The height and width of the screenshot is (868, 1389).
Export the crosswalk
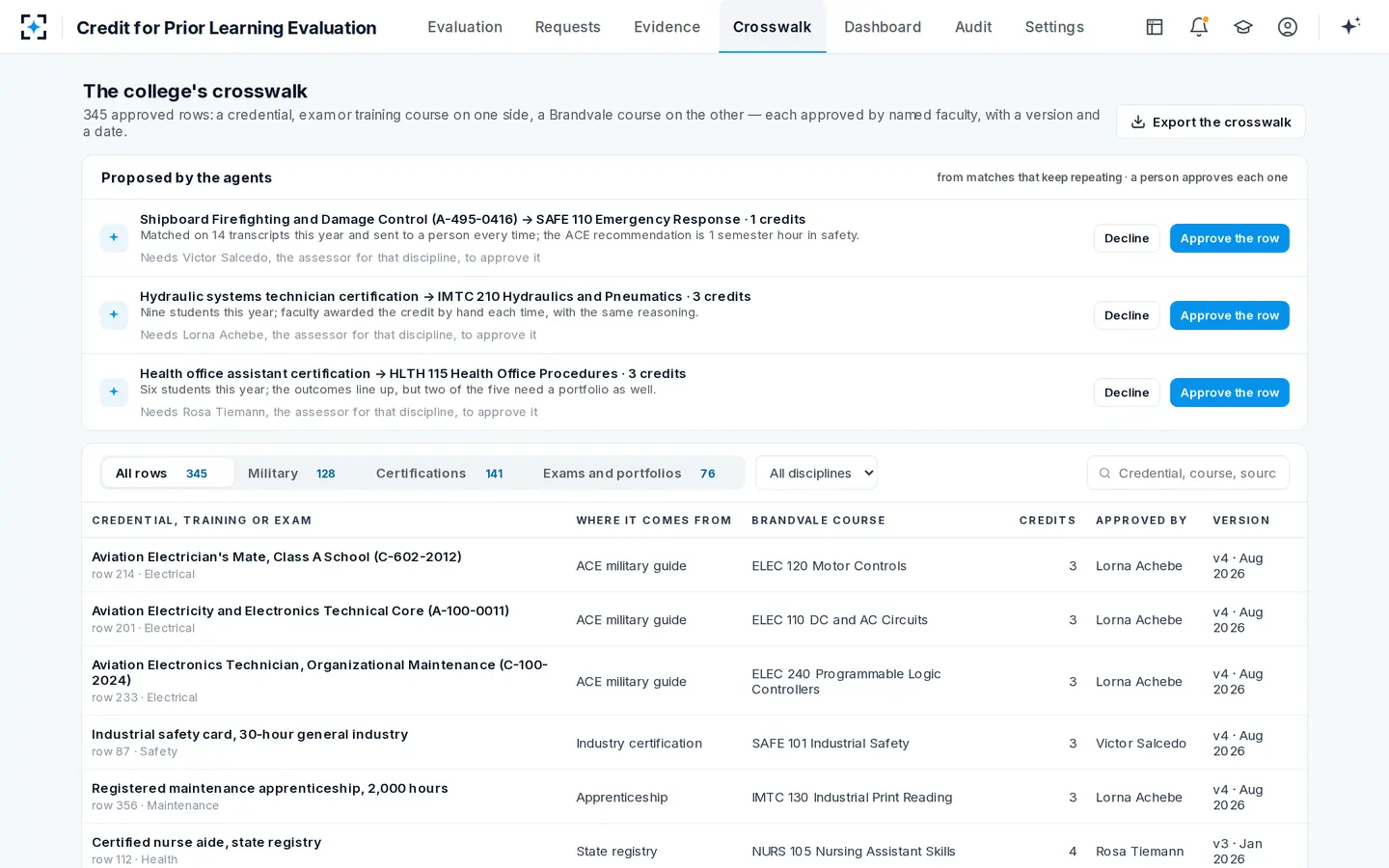(x=1211, y=122)
